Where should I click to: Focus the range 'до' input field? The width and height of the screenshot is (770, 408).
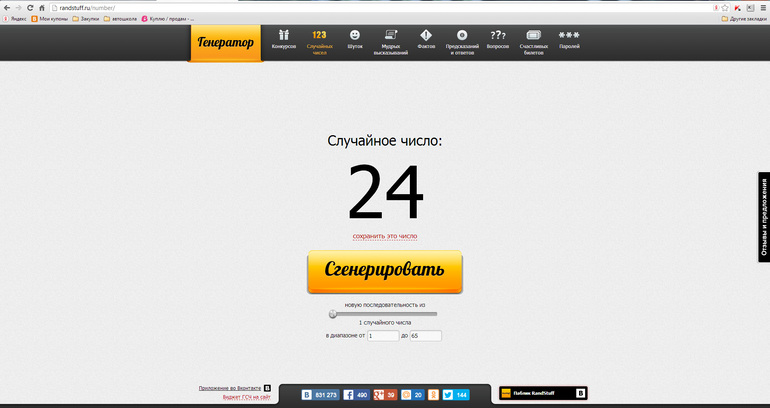pyautogui.click(x=425, y=336)
